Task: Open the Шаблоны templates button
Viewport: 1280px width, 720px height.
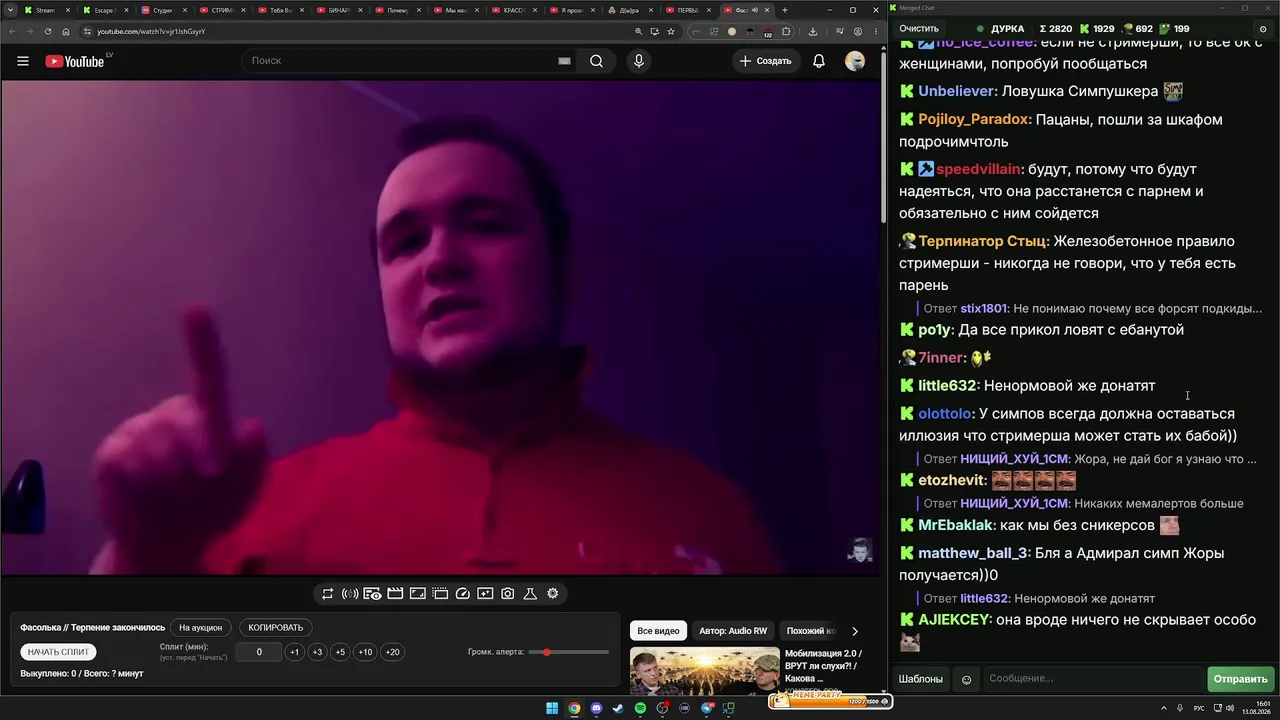Action: click(x=920, y=679)
